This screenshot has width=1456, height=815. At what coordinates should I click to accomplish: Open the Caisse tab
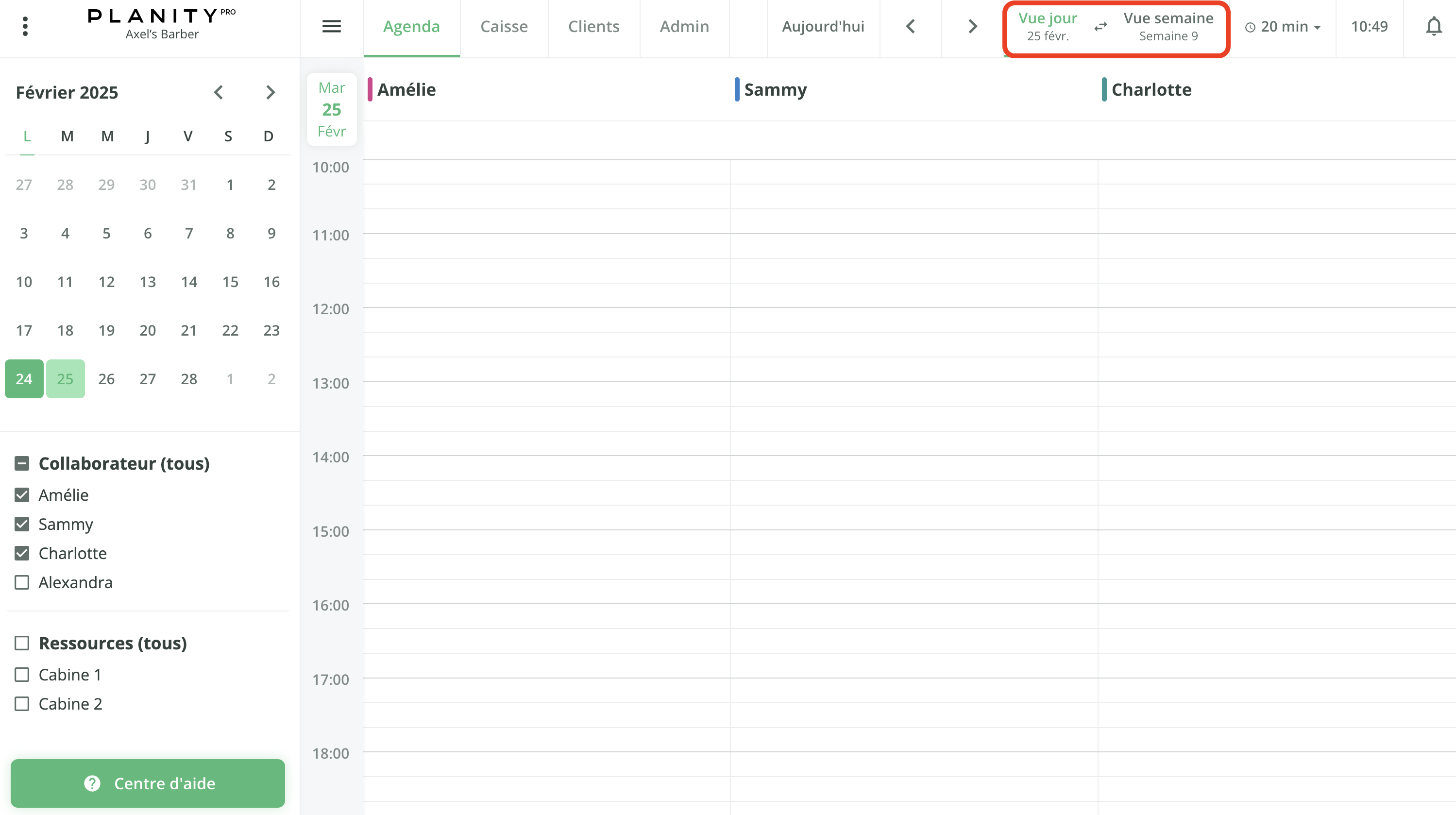click(504, 27)
